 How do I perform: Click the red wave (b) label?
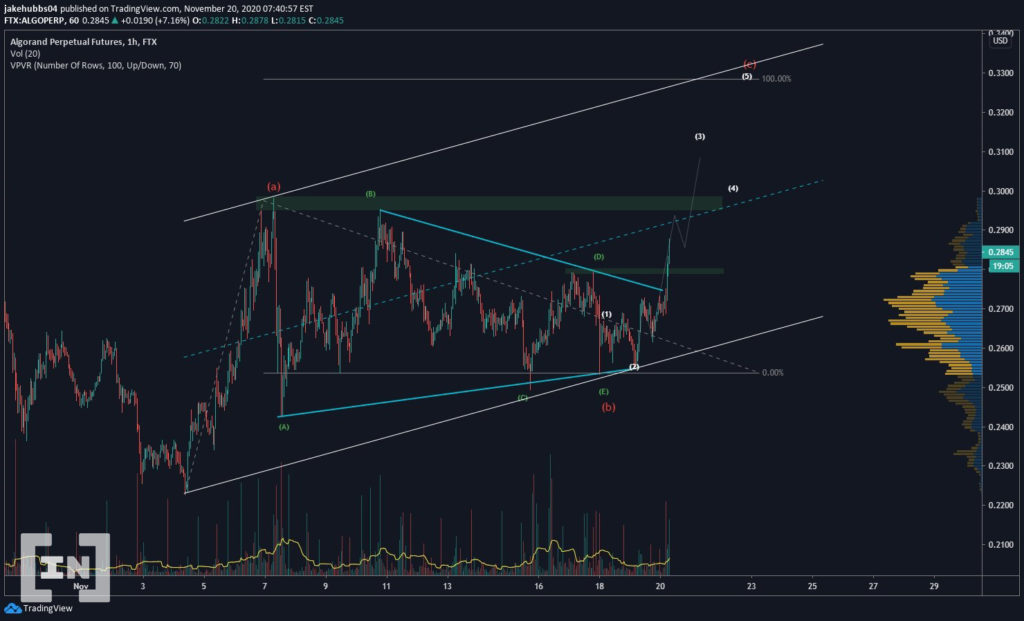[608, 407]
